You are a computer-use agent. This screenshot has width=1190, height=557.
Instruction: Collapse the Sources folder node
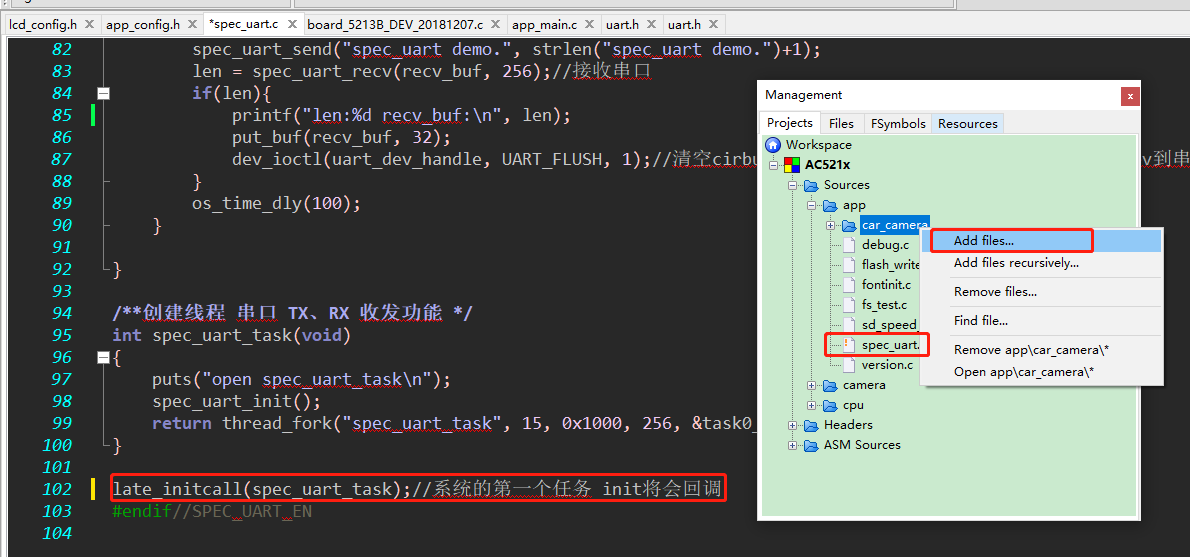tap(792, 185)
